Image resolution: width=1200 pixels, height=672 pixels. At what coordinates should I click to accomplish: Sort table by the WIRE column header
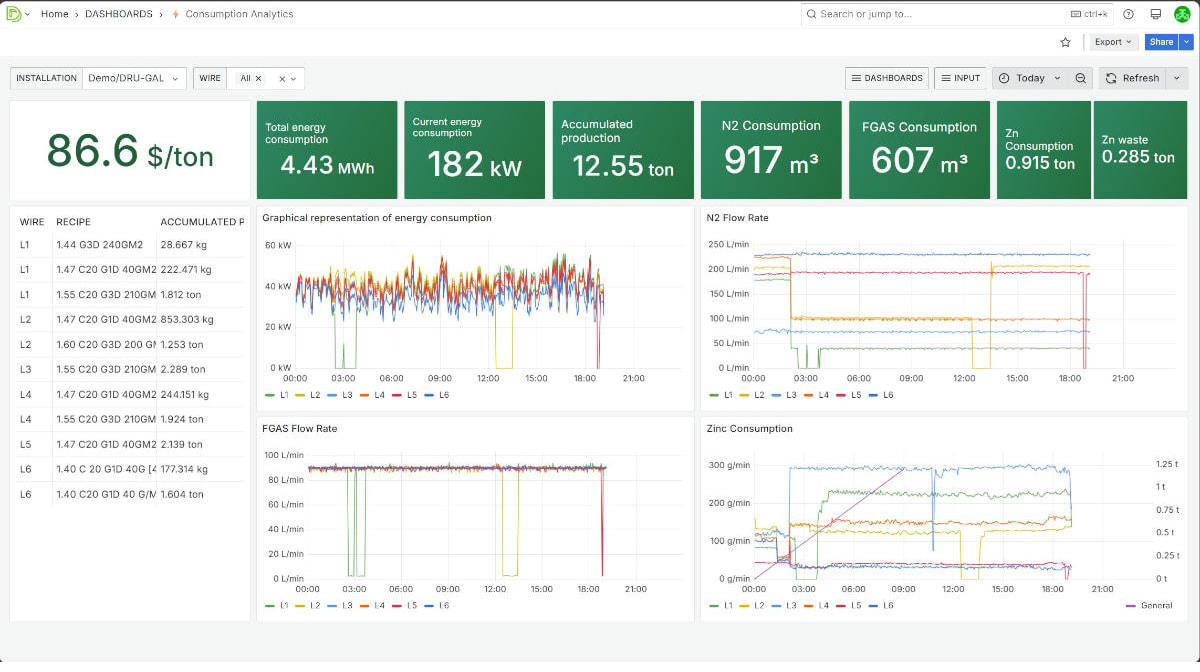(x=31, y=222)
